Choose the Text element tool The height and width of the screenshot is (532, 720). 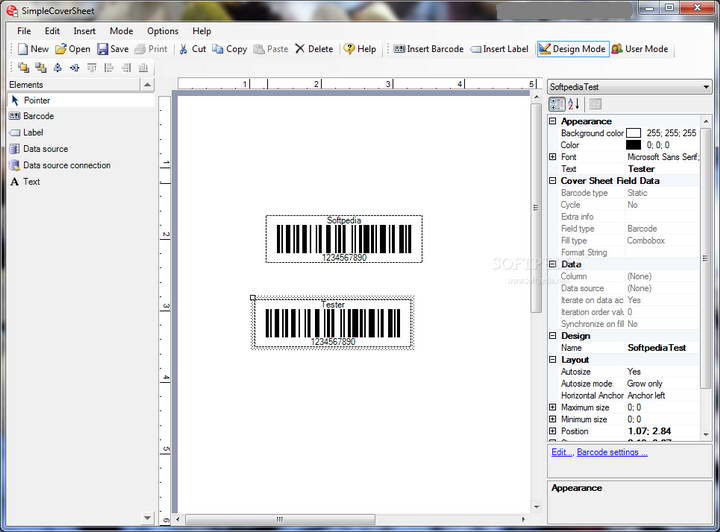[31, 182]
